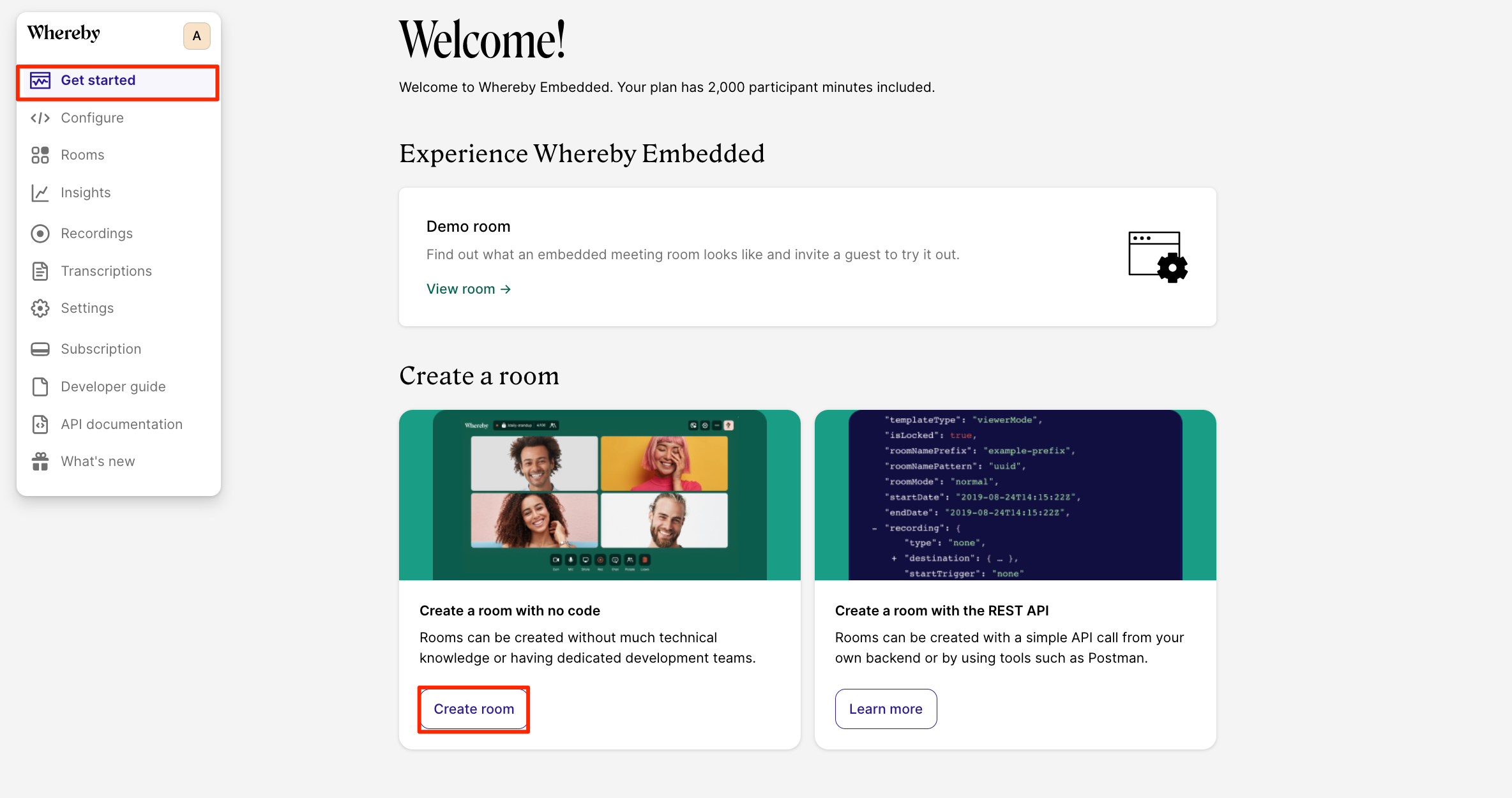Image resolution: width=1512 pixels, height=798 pixels.
Task: Click the Create room button
Action: pyautogui.click(x=474, y=709)
